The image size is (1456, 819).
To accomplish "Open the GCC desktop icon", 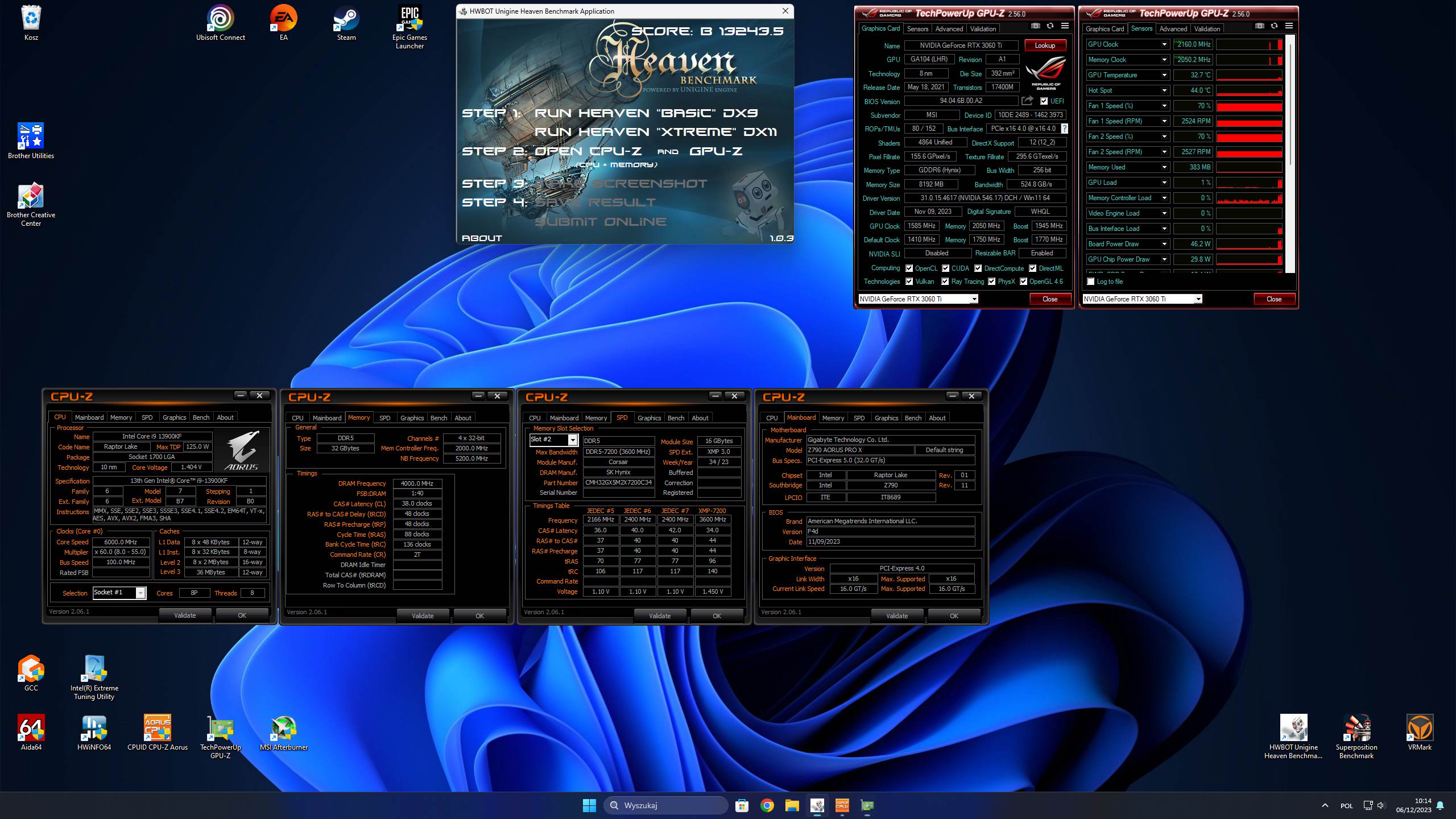I will point(31,673).
